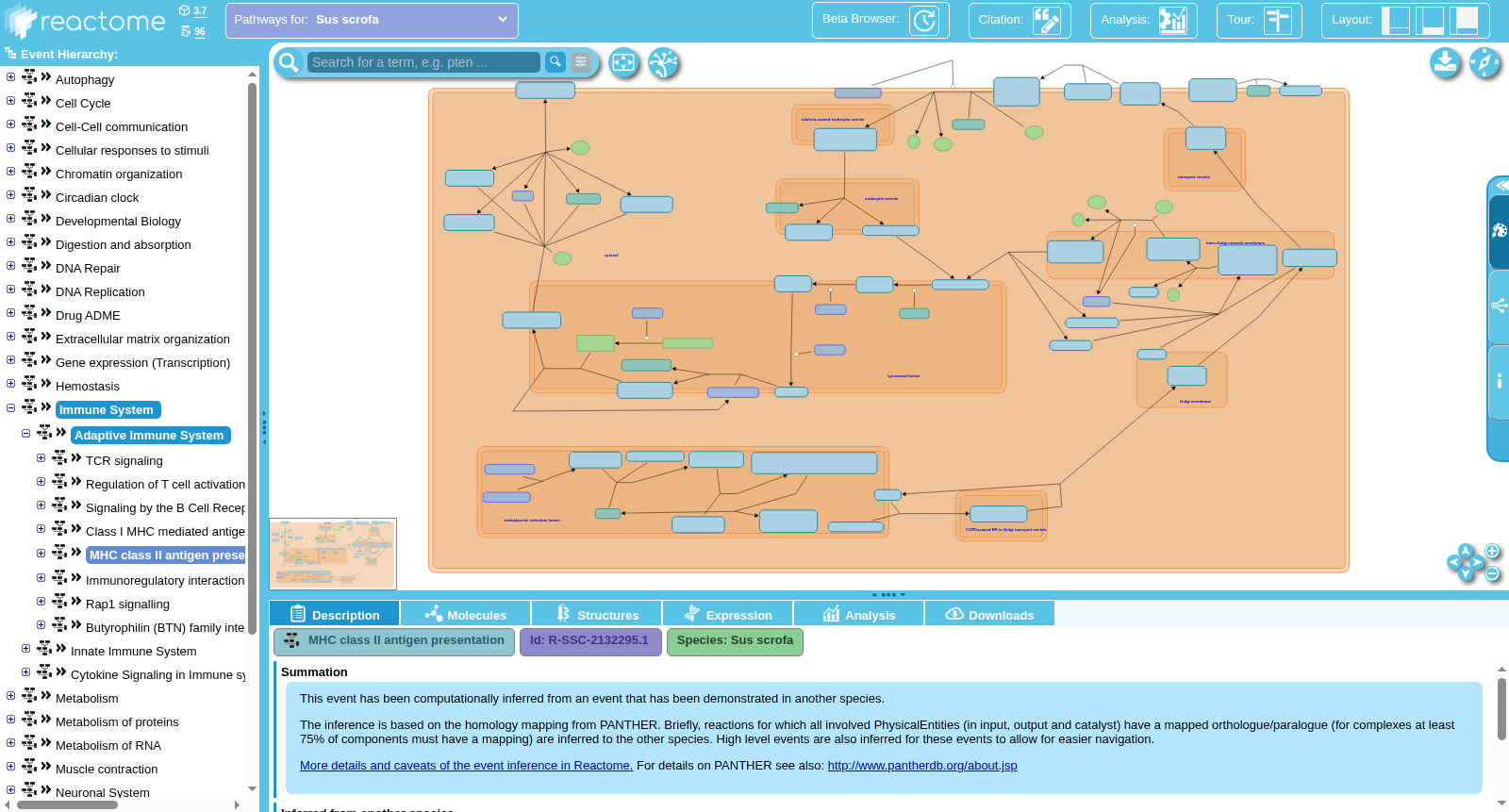Expand the Cell Cycle tree node
The image size is (1509, 812).
[10, 101]
